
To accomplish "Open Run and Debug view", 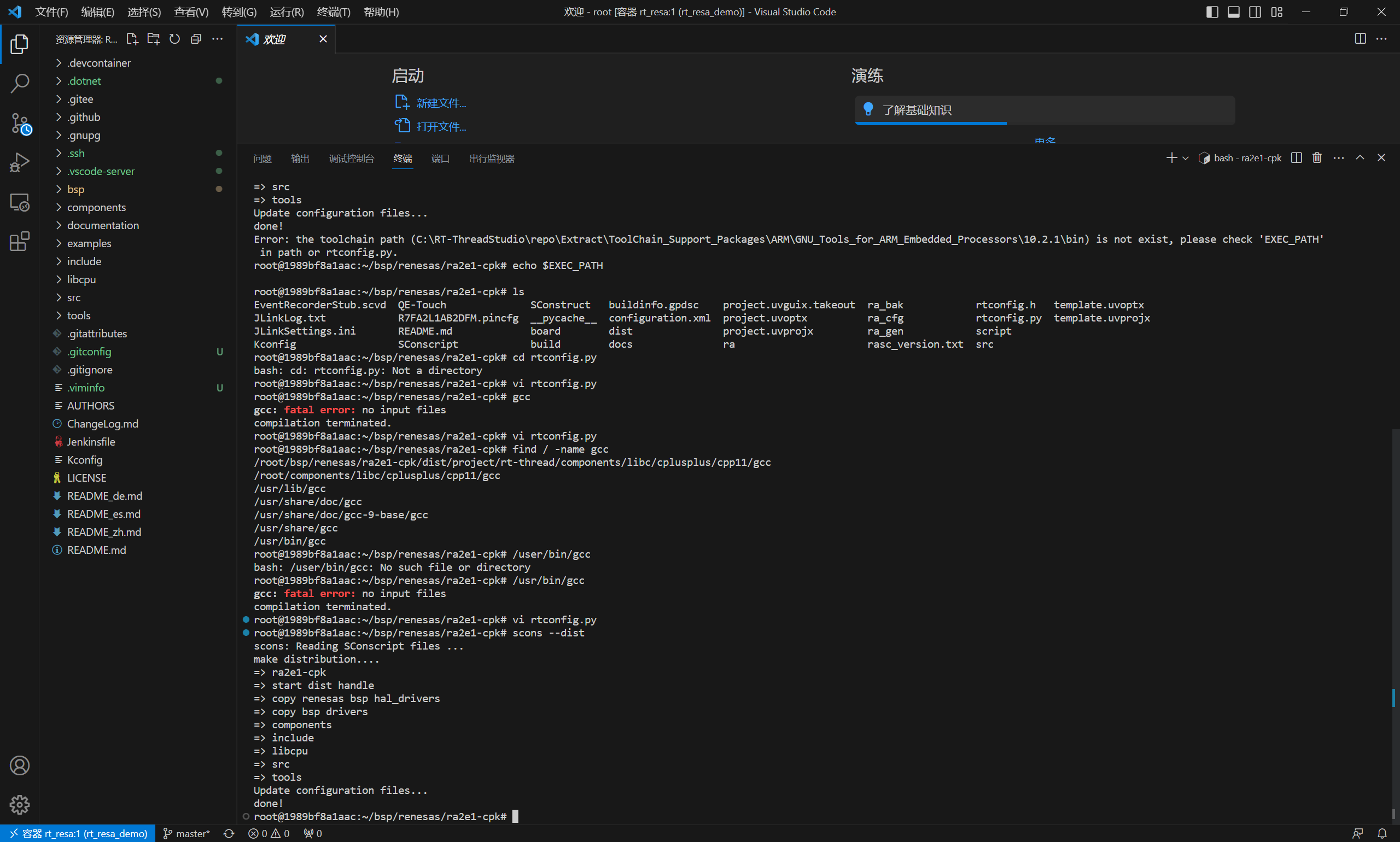I will coord(19,162).
